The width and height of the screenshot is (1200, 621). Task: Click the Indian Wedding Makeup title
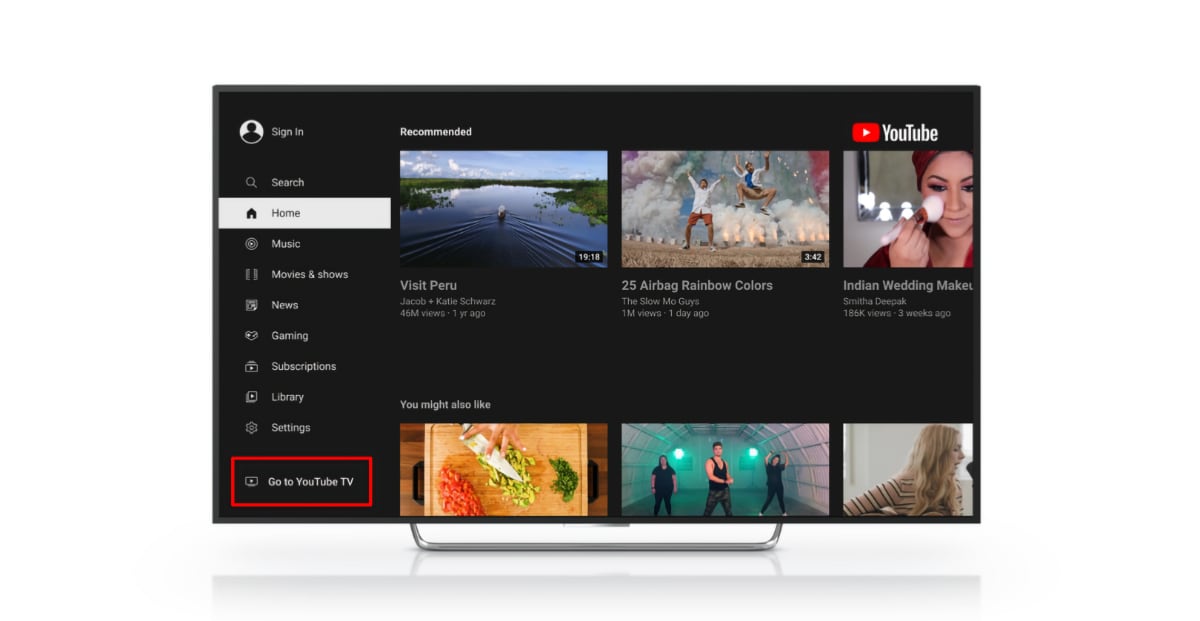click(x=908, y=286)
